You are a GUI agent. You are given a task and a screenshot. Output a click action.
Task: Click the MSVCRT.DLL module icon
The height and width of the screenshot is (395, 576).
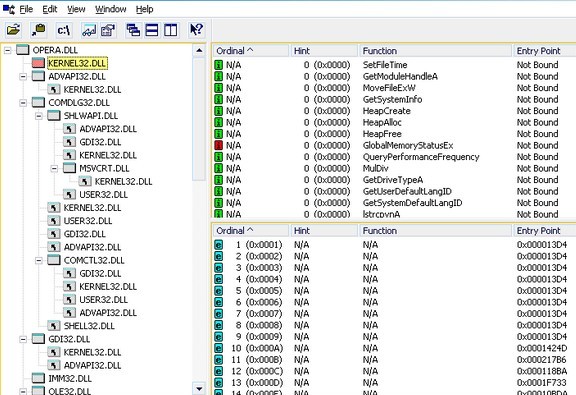(69, 168)
